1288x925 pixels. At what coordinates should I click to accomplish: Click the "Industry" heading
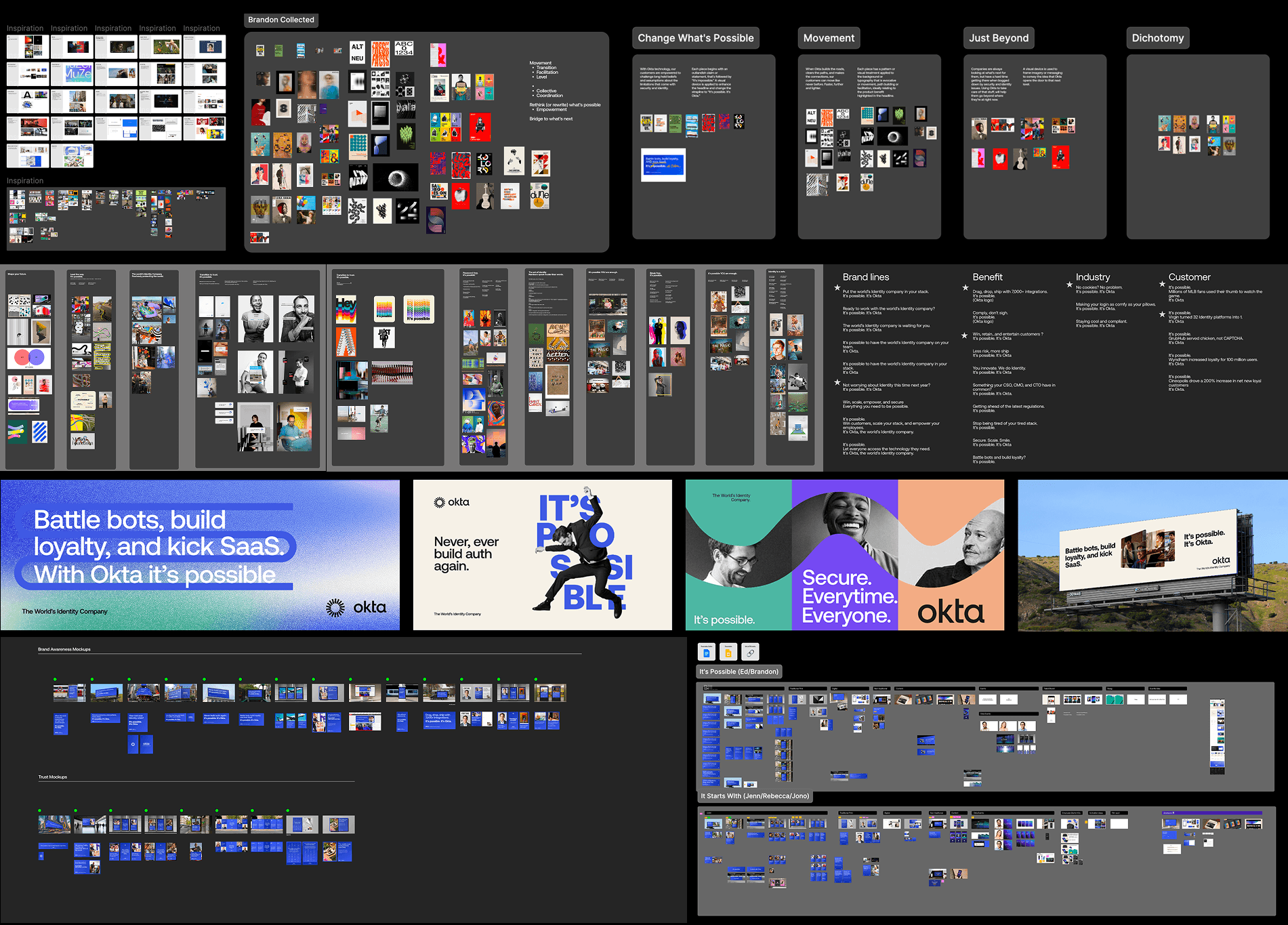click(1093, 277)
